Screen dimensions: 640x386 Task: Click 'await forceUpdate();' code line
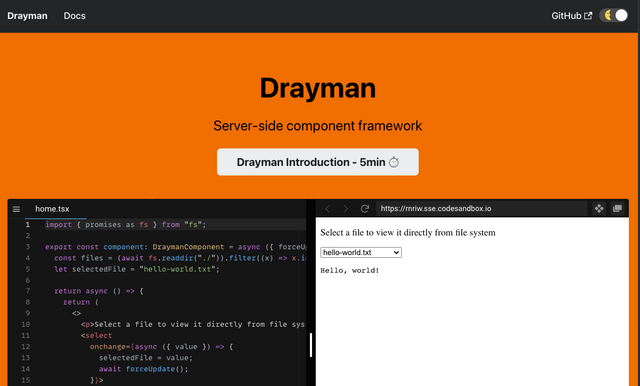point(144,369)
